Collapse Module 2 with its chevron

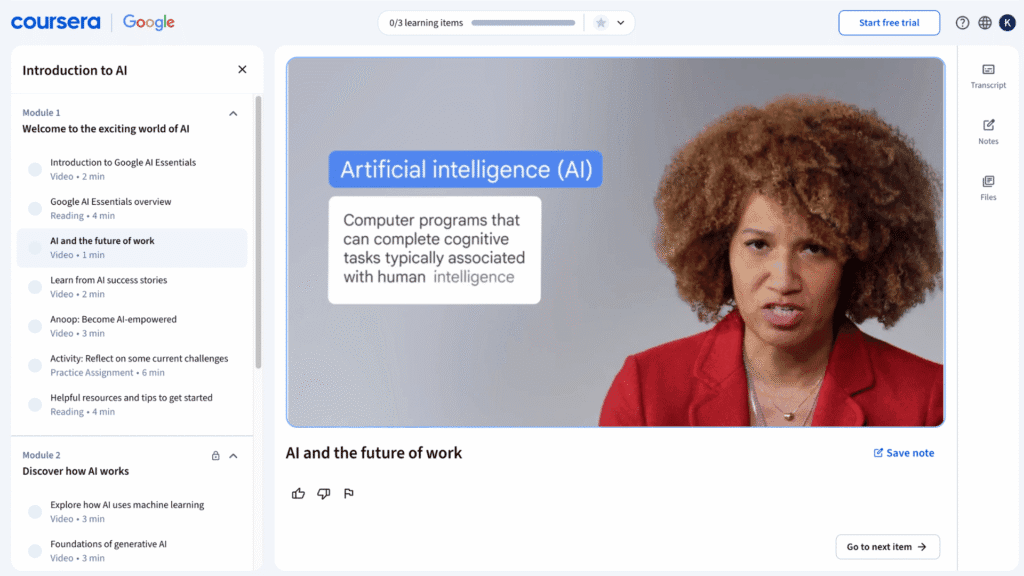tap(233, 456)
